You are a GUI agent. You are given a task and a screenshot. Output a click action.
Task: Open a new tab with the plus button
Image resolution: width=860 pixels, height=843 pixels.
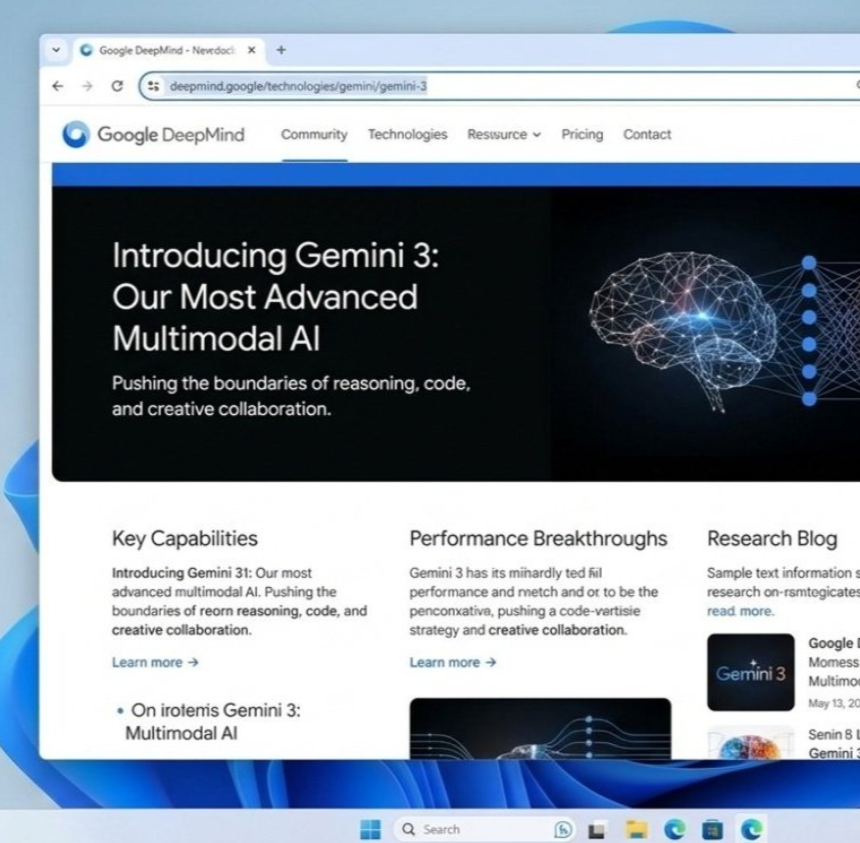tap(281, 49)
